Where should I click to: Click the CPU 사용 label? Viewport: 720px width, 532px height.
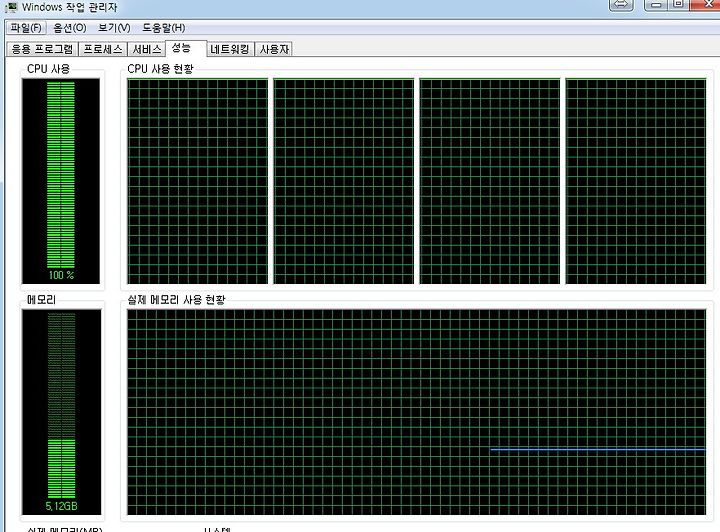48,69
